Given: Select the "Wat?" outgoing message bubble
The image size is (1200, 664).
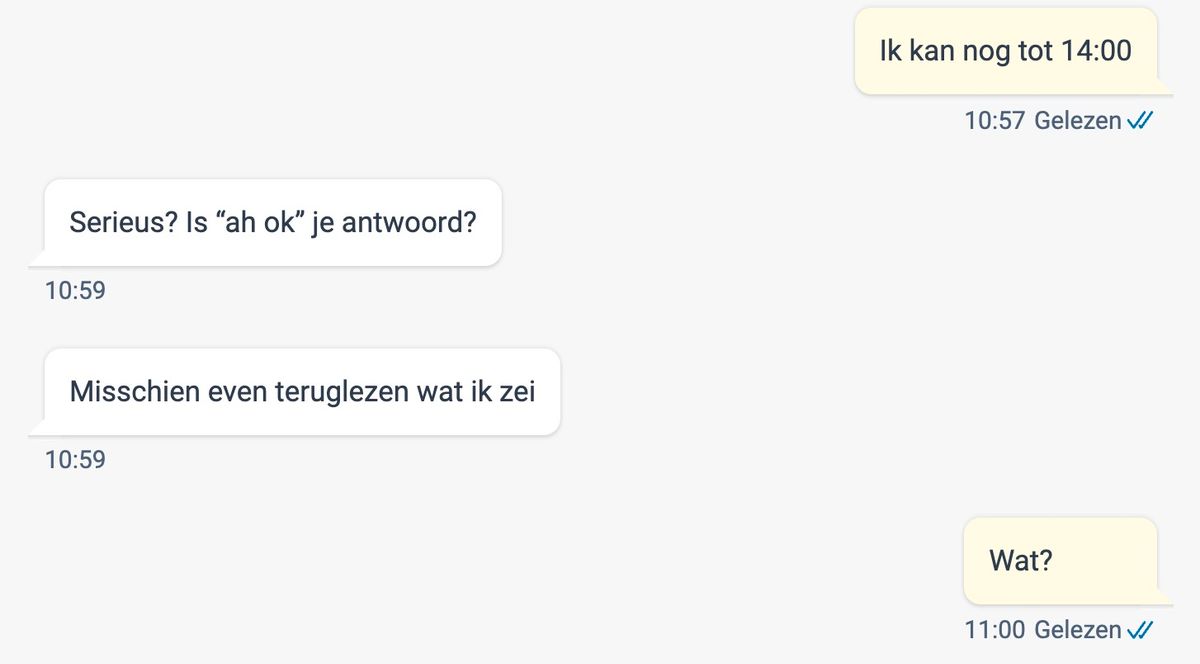Looking at the screenshot, I should pos(1060,560).
